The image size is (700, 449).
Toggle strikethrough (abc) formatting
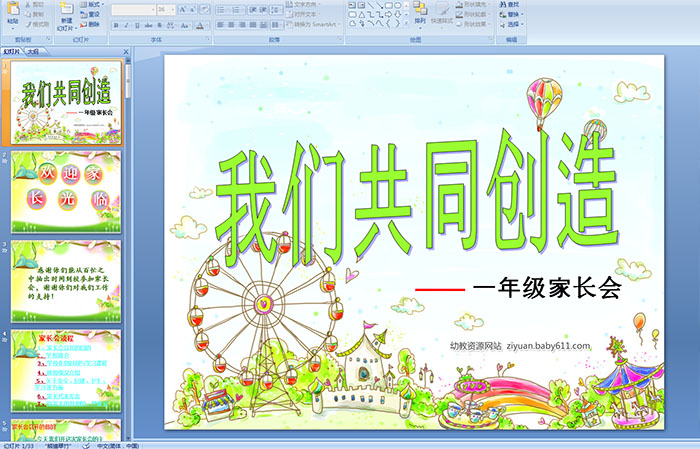pyautogui.click(x=148, y=25)
